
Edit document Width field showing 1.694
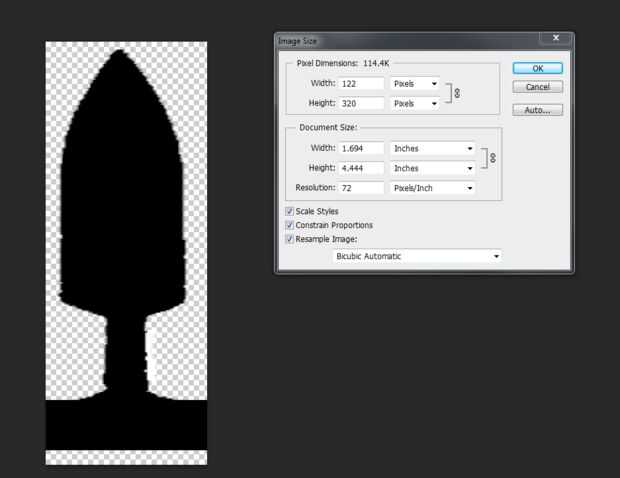[x=361, y=148]
